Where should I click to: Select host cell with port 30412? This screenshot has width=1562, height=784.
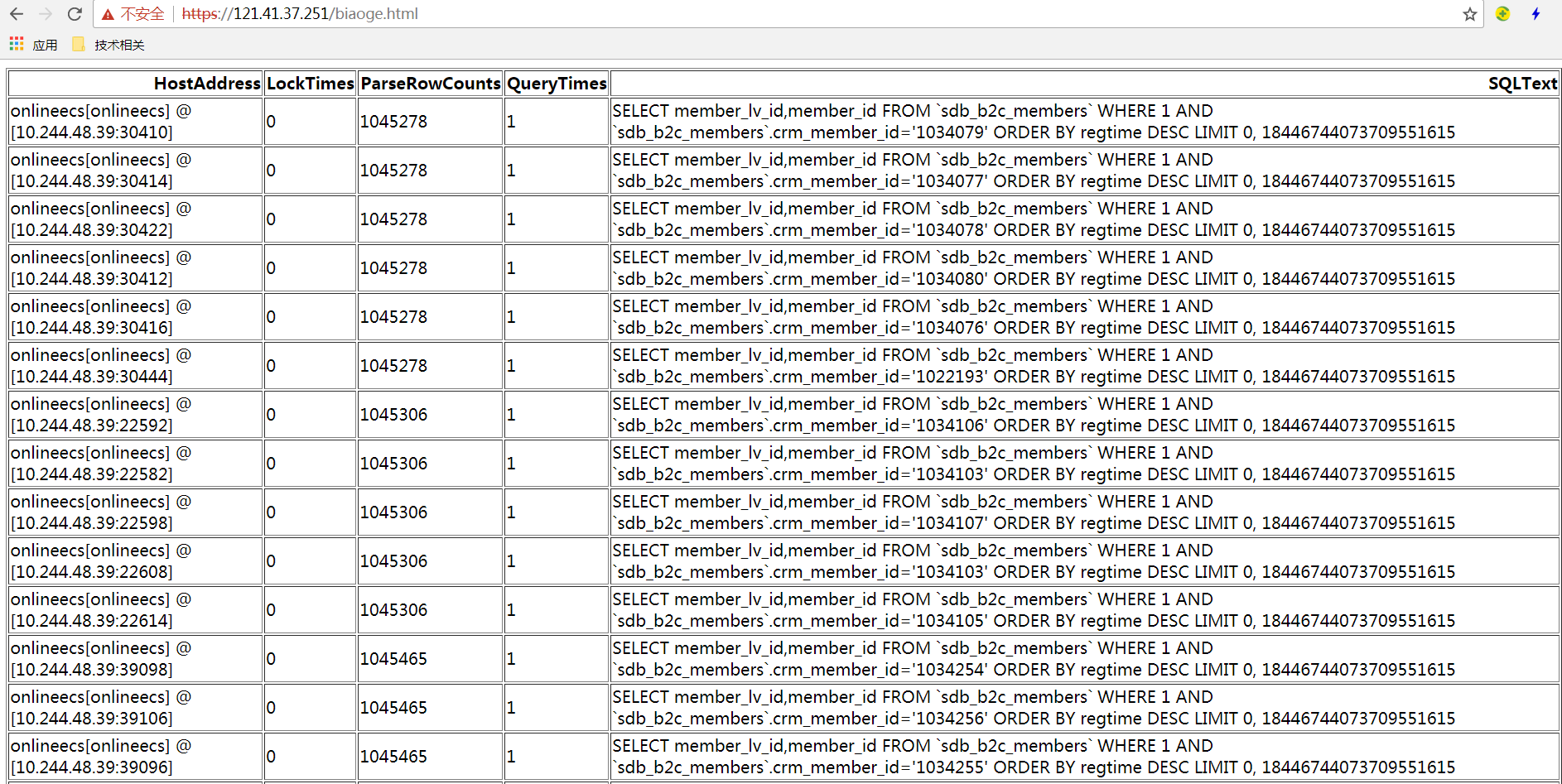coord(136,268)
